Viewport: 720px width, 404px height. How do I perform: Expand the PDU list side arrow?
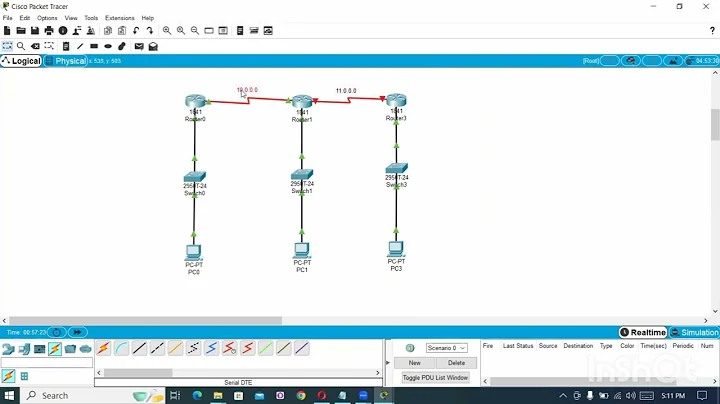(x=387, y=363)
